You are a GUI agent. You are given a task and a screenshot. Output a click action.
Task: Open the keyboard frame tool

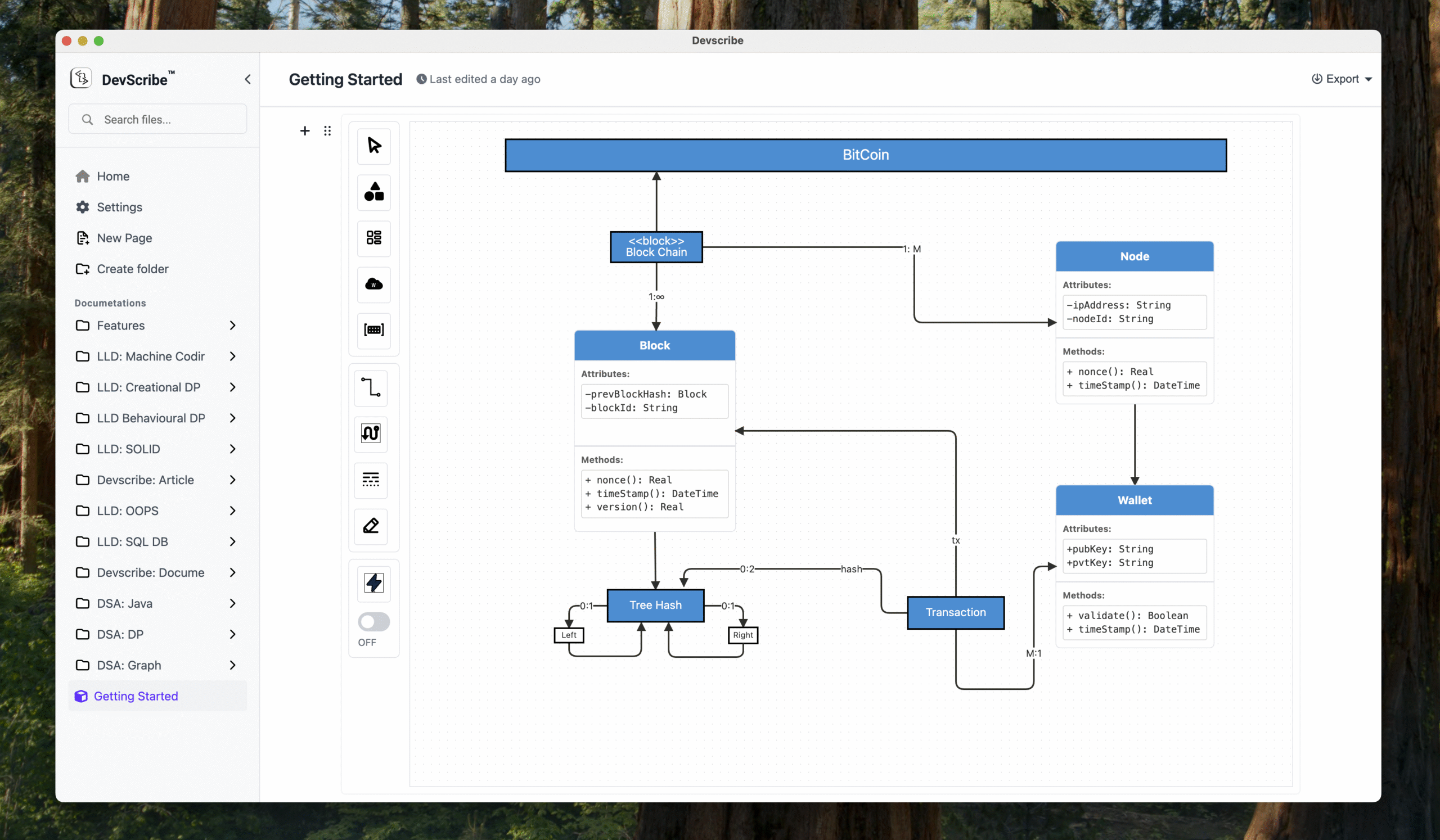coord(373,331)
